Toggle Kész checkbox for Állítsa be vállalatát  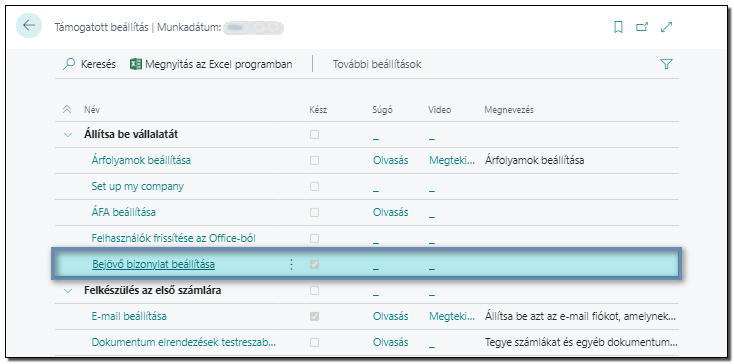click(315, 134)
